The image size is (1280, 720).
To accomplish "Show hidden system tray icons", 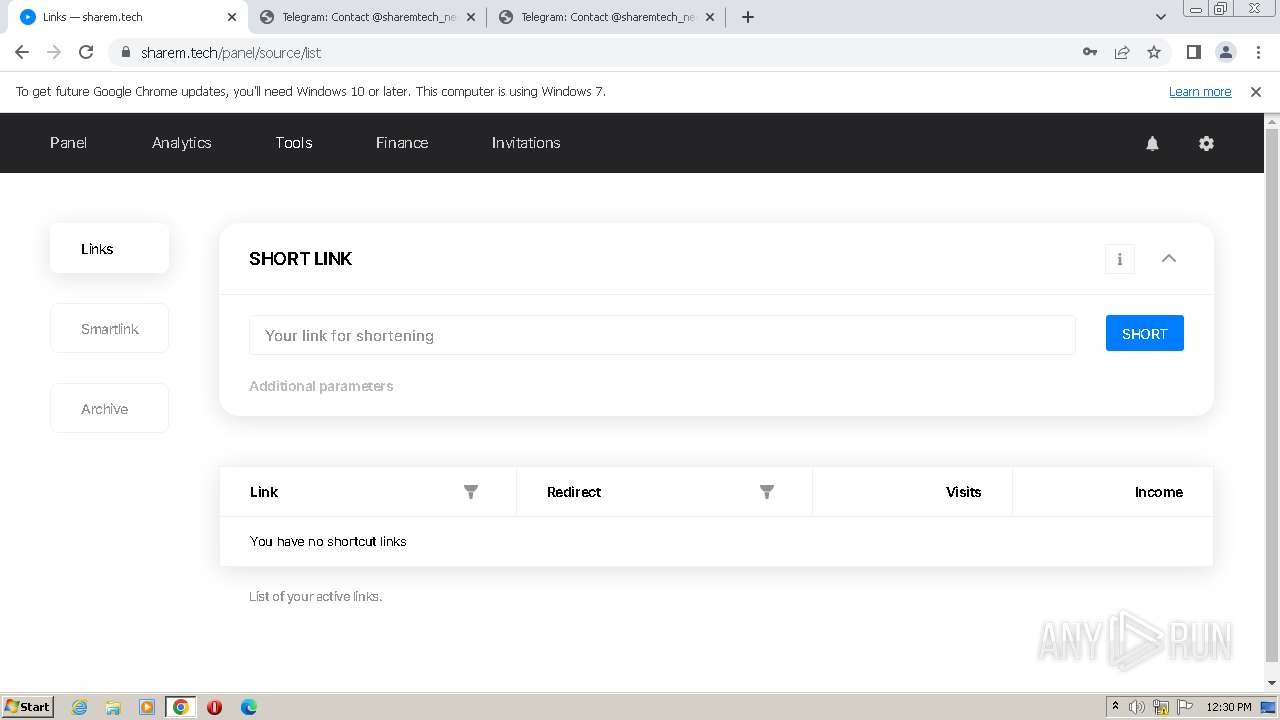I will click(x=1115, y=706).
